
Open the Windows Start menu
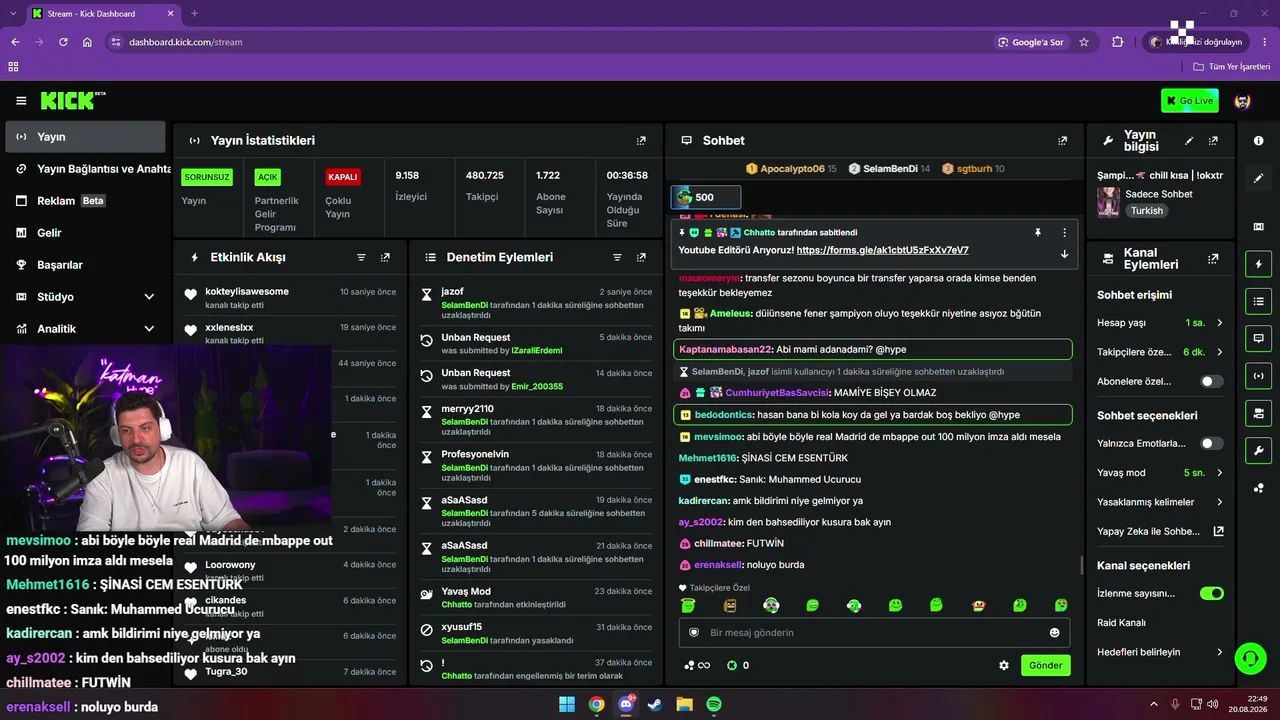click(567, 704)
